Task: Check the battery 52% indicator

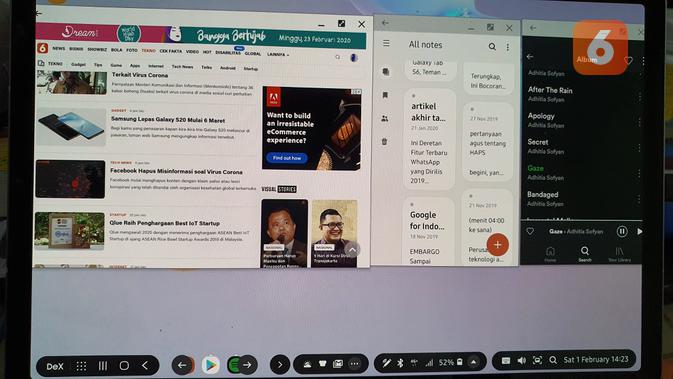Action: [450, 362]
